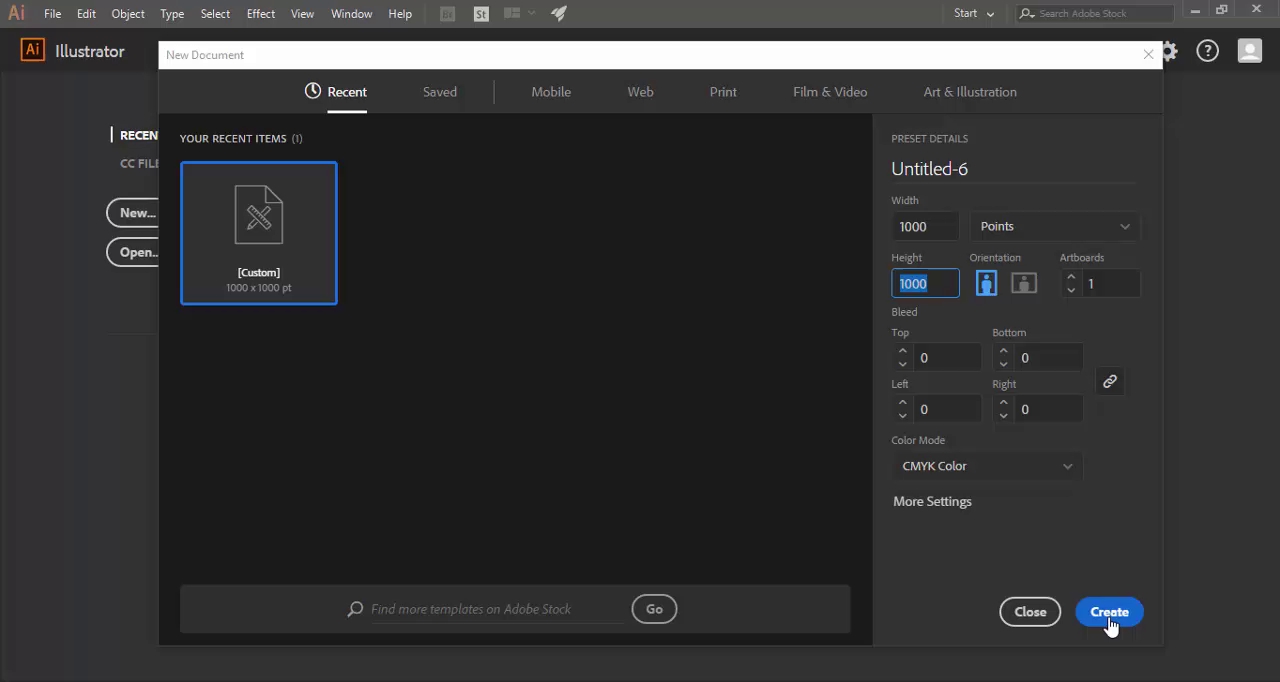
Task: Click the magnifier icon in Search Adobe Stock
Action: click(x=1027, y=14)
